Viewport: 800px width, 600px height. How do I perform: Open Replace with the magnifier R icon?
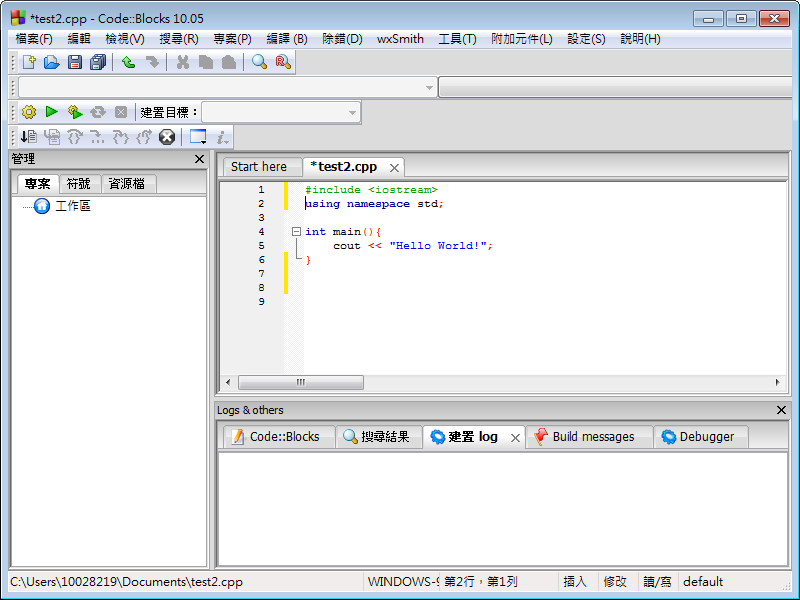pos(283,62)
